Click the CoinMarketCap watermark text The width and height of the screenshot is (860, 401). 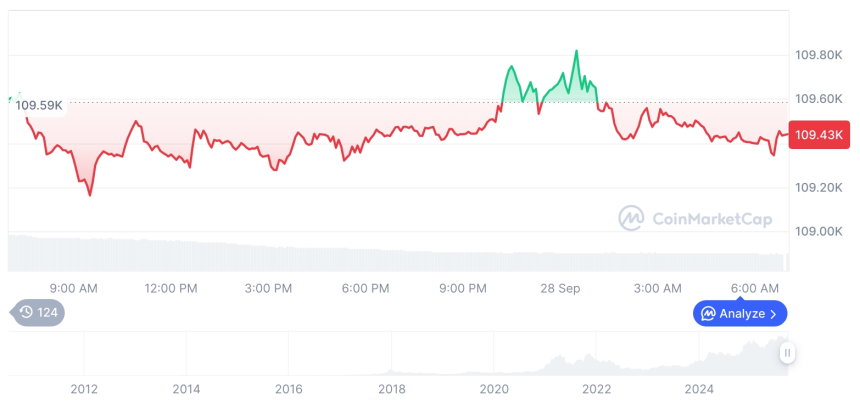[x=711, y=218]
